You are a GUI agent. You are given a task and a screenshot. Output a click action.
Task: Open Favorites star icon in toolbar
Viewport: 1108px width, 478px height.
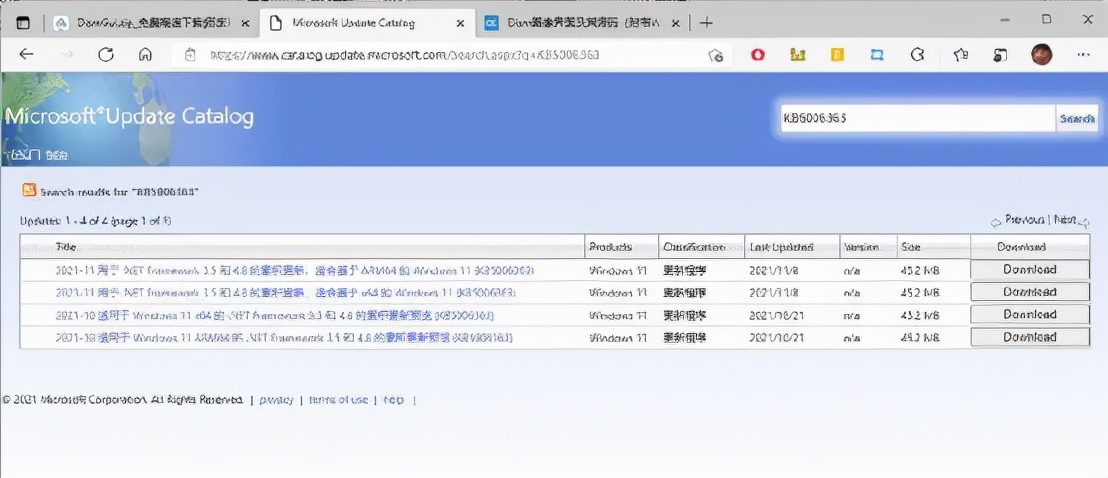960,54
